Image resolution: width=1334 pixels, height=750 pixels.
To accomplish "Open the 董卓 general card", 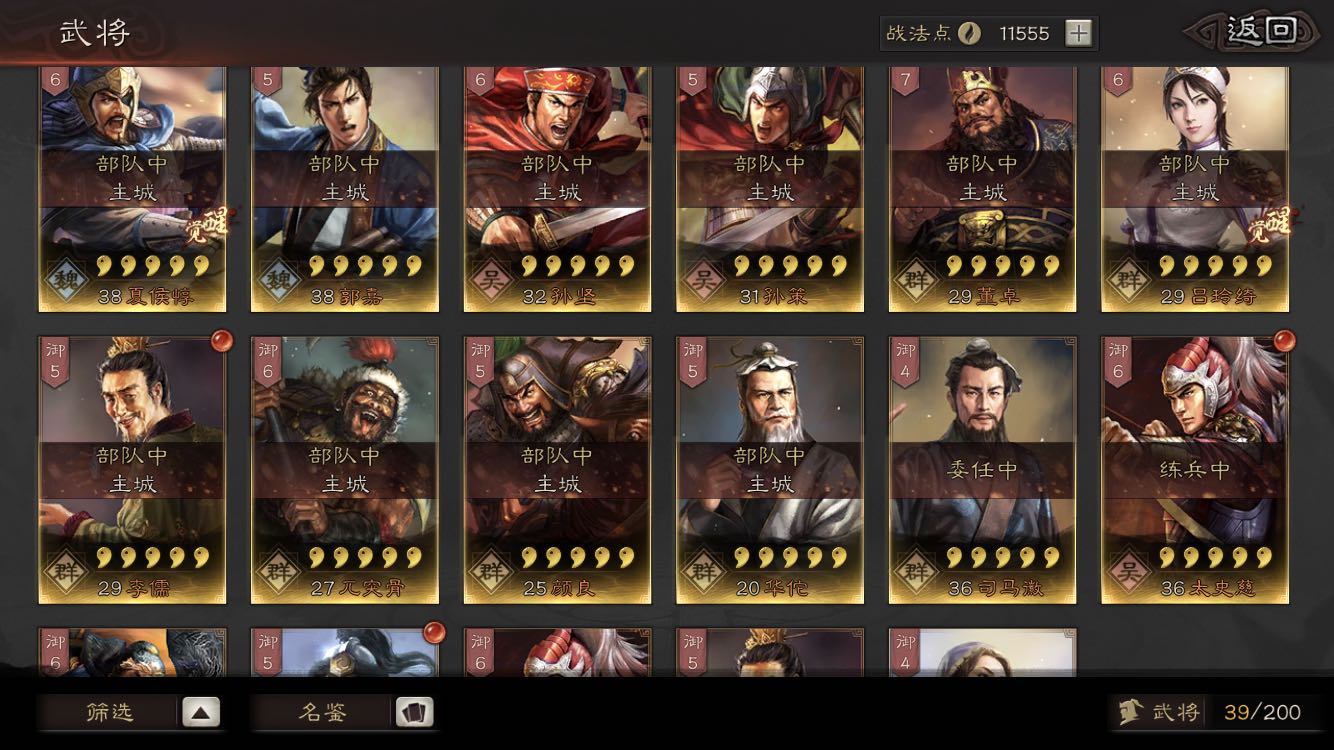I will point(982,189).
